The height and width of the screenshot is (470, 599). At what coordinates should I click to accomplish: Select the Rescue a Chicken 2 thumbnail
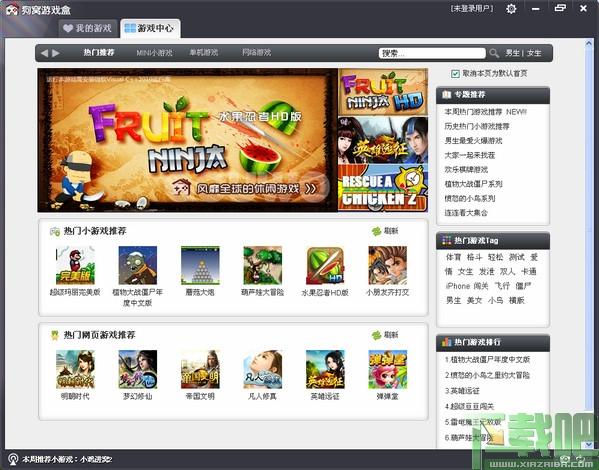383,188
